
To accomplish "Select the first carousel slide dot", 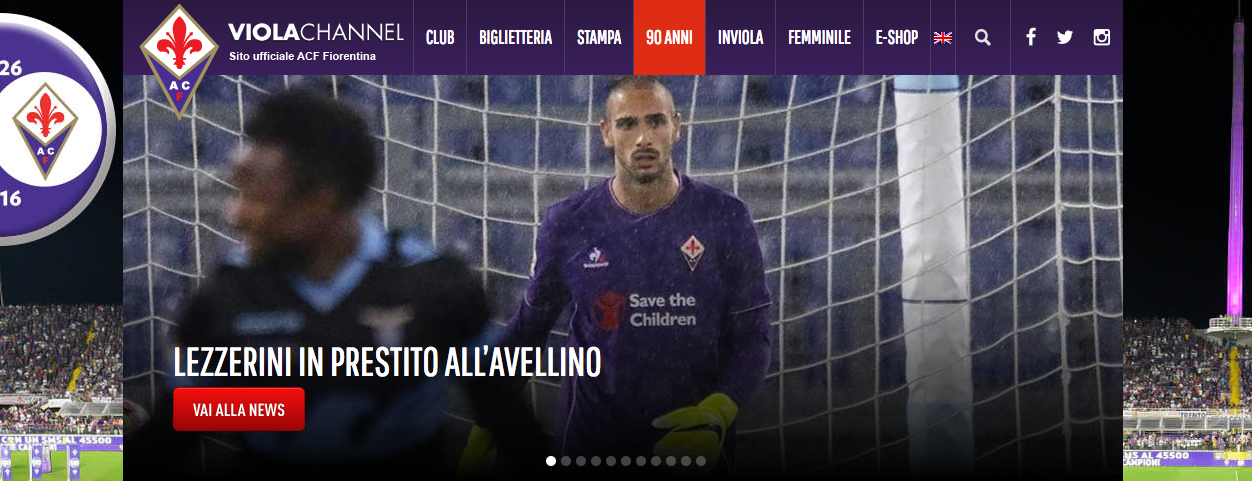I will pyautogui.click(x=551, y=461).
